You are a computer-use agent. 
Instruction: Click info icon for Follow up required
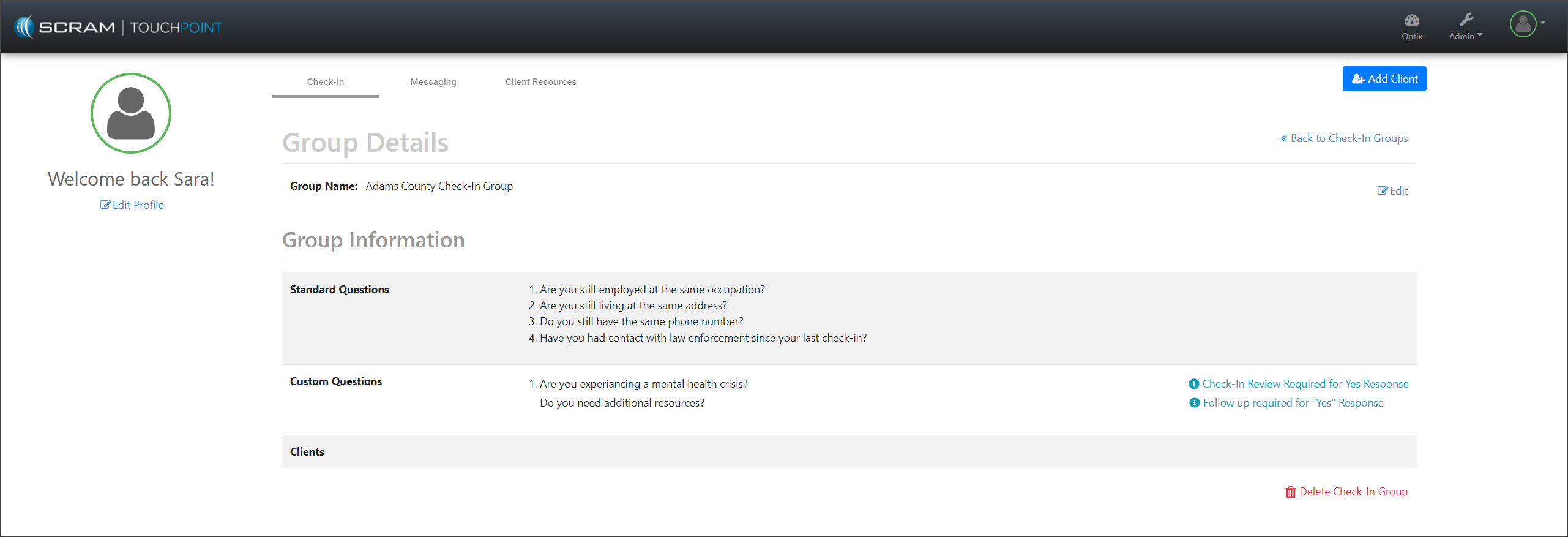1194,403
